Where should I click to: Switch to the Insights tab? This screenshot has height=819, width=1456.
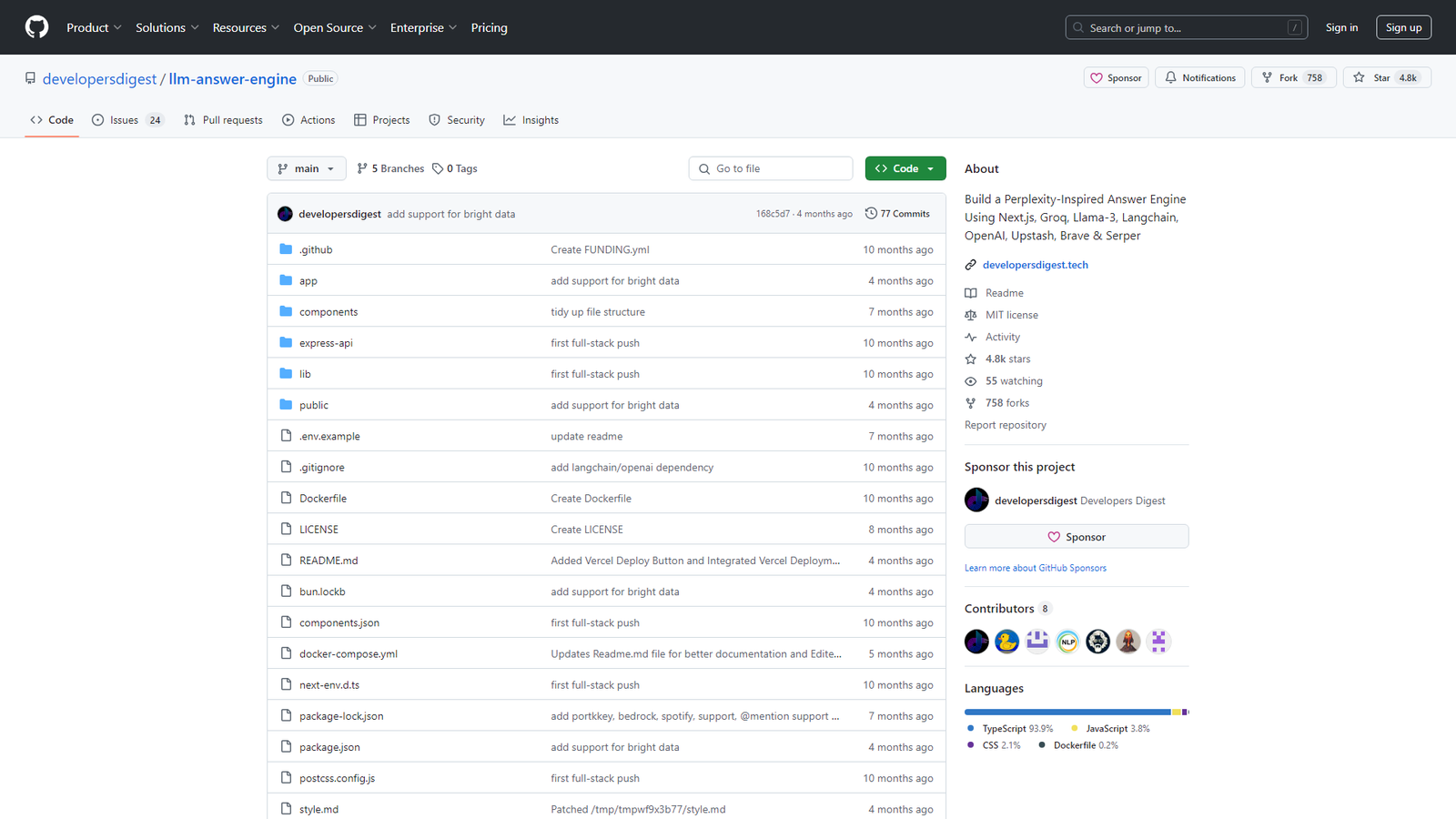pyautogui.click(x=531, y=120)
